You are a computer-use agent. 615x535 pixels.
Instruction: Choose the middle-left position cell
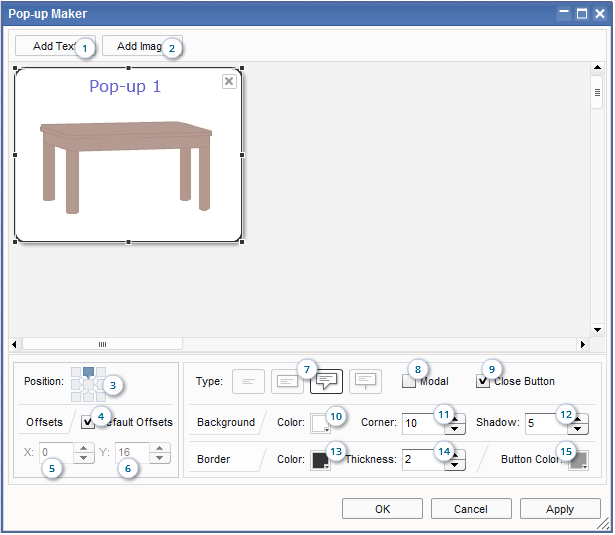(x=76, y=385)
